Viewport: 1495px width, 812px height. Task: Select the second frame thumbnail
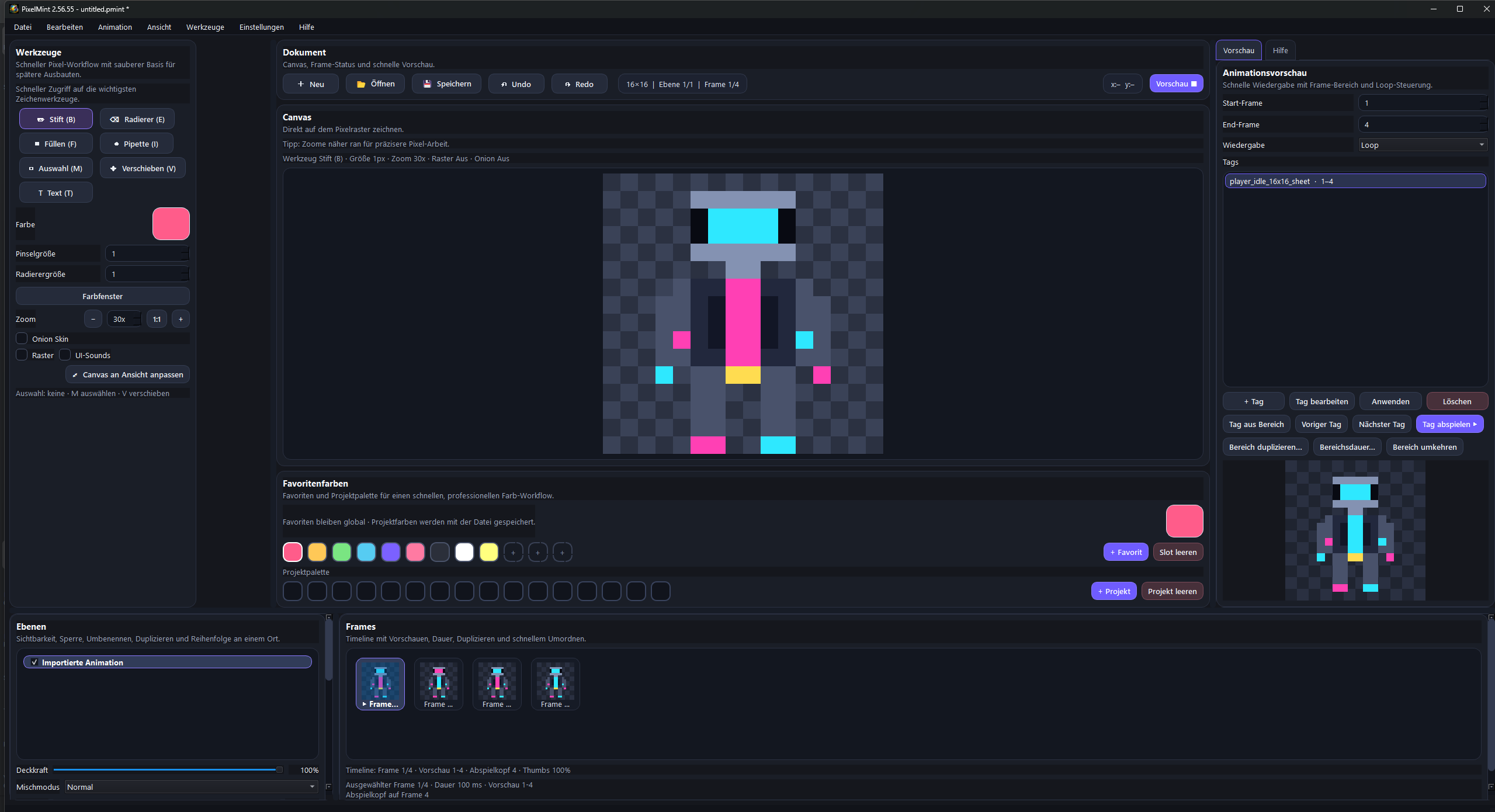438,683
